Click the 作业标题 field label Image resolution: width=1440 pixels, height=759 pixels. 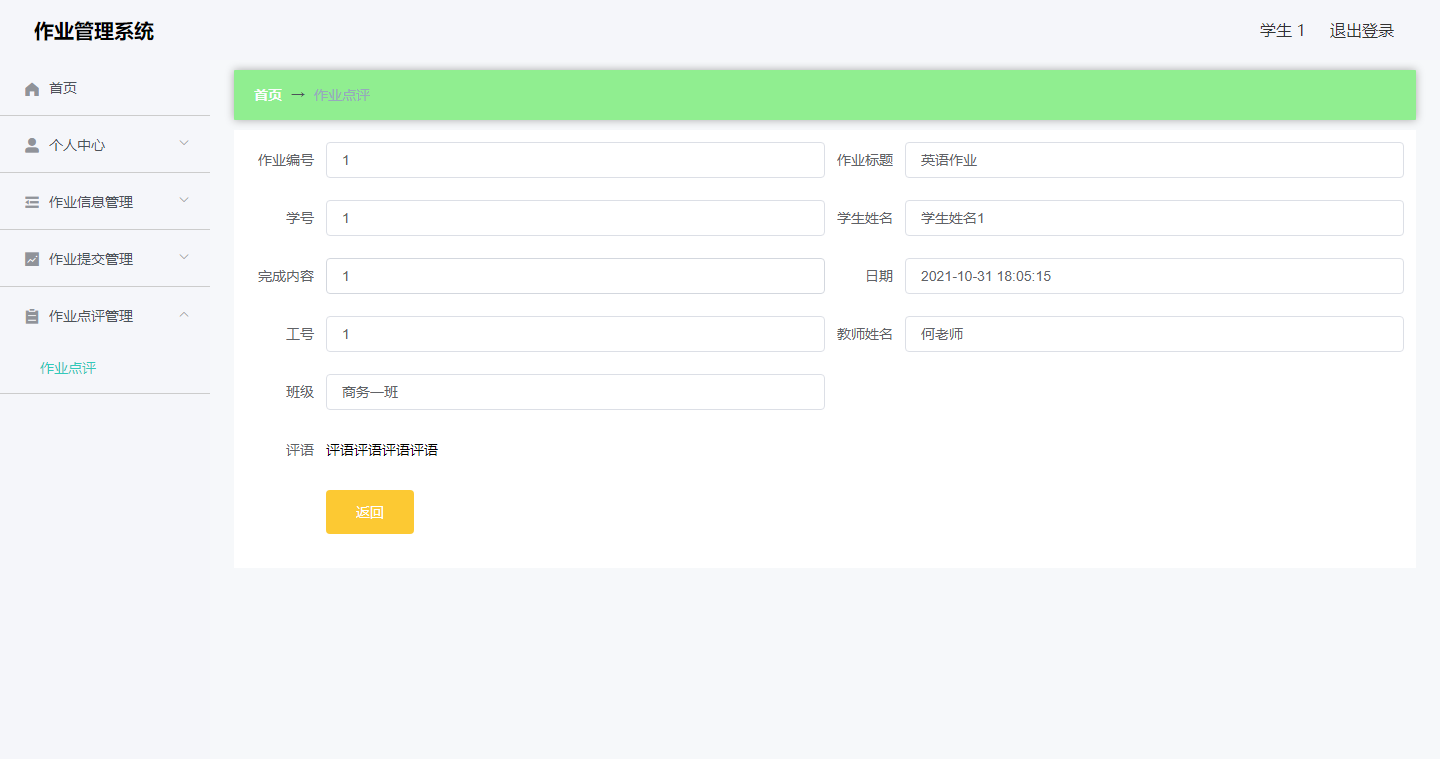865,160
